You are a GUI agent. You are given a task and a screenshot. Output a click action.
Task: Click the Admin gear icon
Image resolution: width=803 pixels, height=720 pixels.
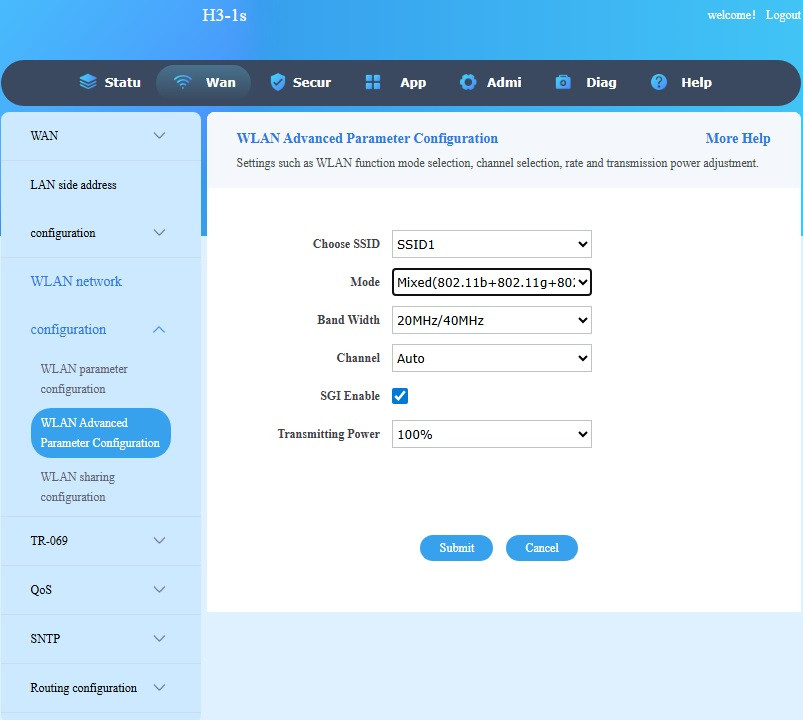click(468, 82)
